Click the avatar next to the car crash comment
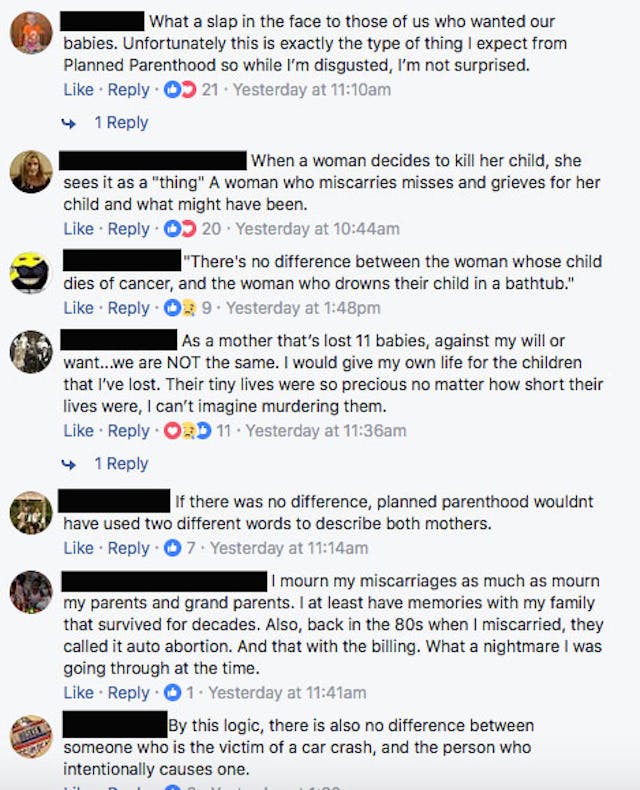Image resolution: width=640 pixels, height=790 pixels. 31,736
